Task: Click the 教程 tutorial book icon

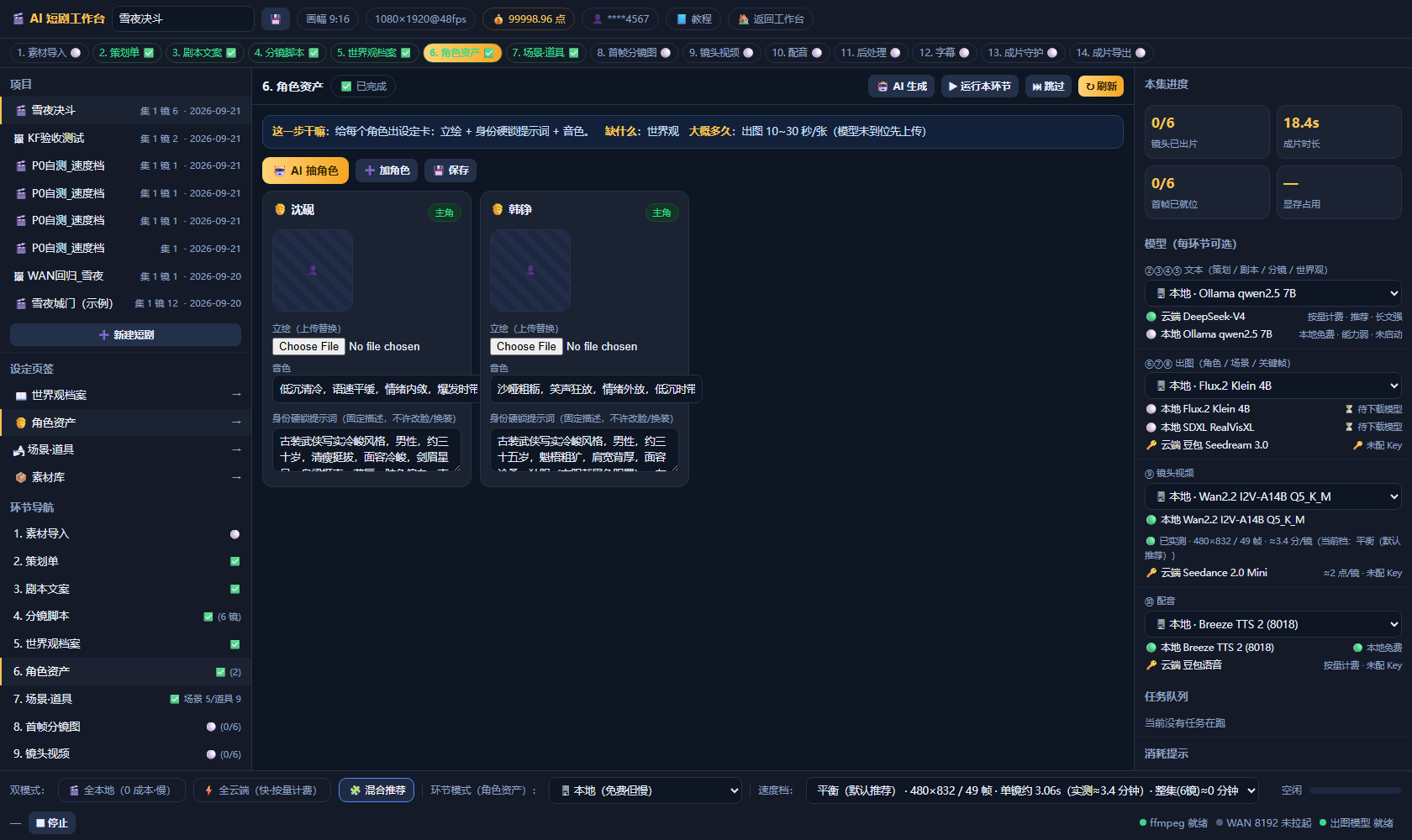Action: coord(682,18)
